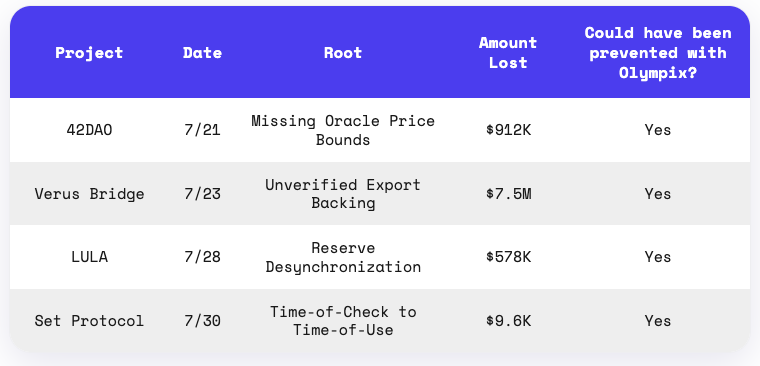Click the Verus Bridge project cell
760x366 pixels.
89,194
